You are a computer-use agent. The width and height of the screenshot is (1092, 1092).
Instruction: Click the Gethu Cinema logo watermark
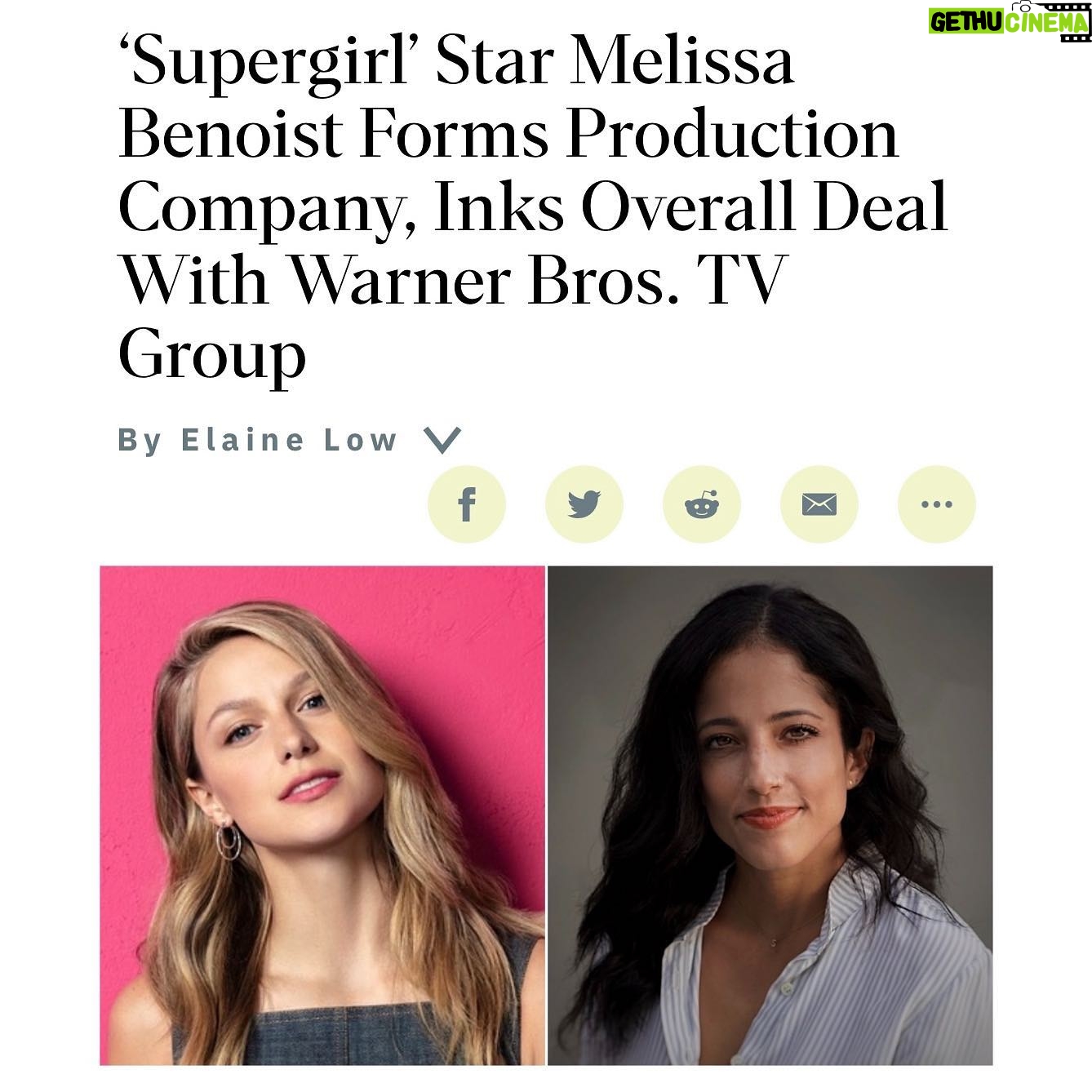[1010, 19]
